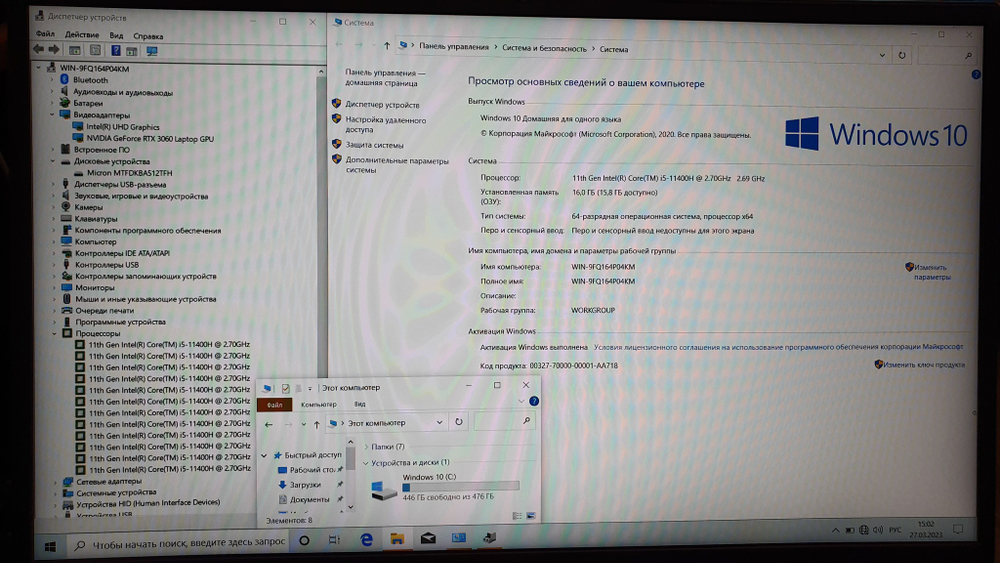Open Диспетчер устройств link in System panel
The width and height of the screenshot is (1000, 563).
tap(382, 105)
